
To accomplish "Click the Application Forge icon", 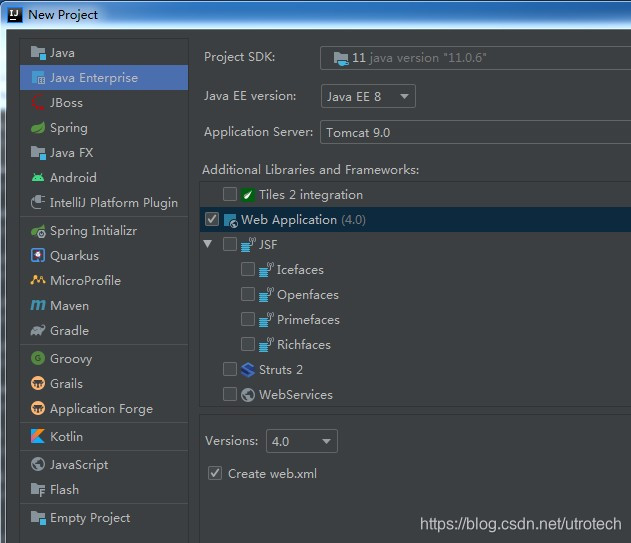I will (38, 409).
